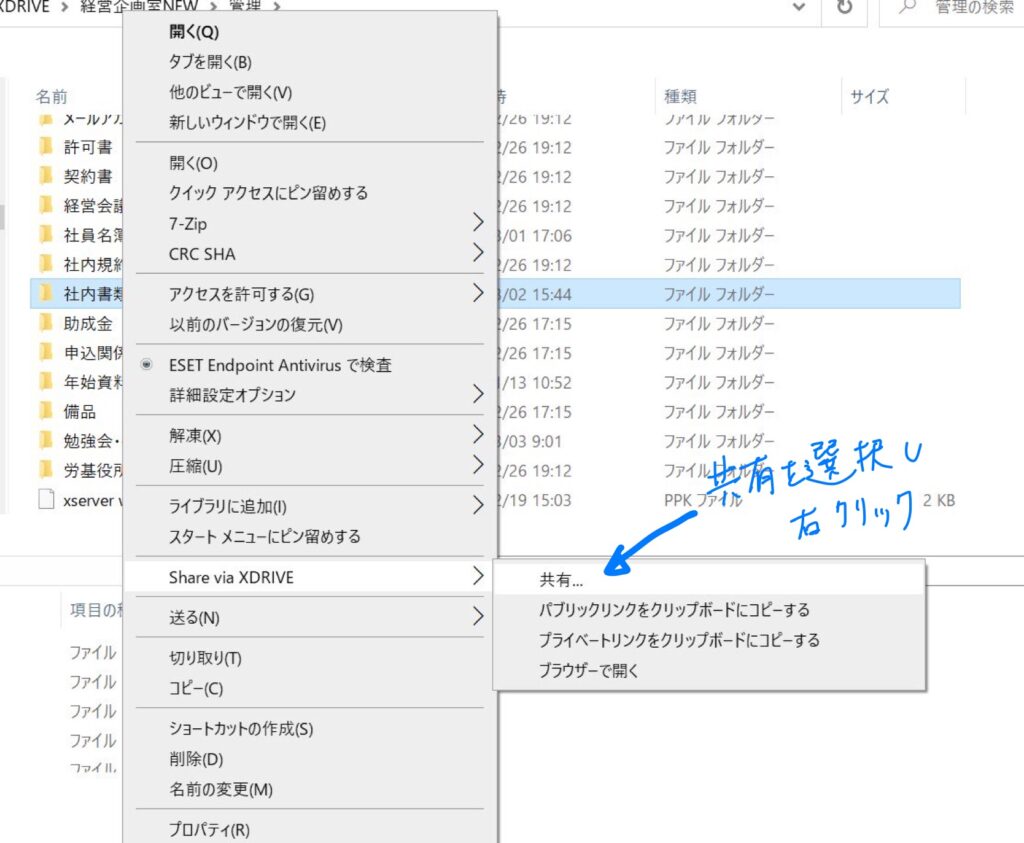Expand the 7-Zip submenu
1024x843 pixels.
tap(478, 224)
